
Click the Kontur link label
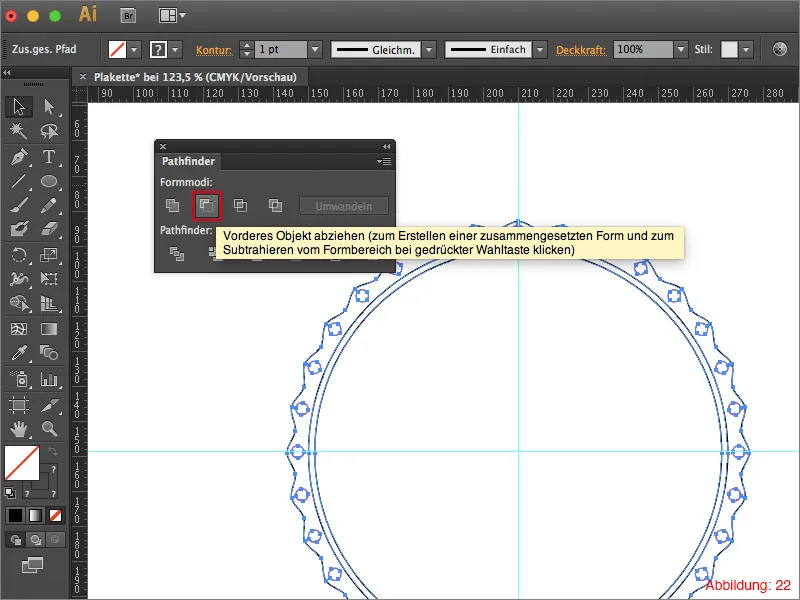214,51
